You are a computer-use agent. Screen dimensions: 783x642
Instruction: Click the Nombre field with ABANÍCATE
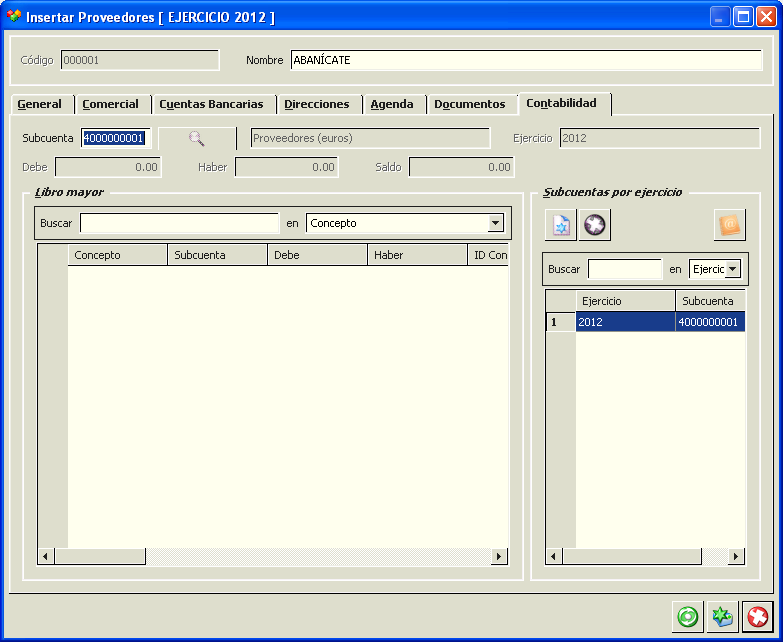pyautogui.click(x=526, y=60)
